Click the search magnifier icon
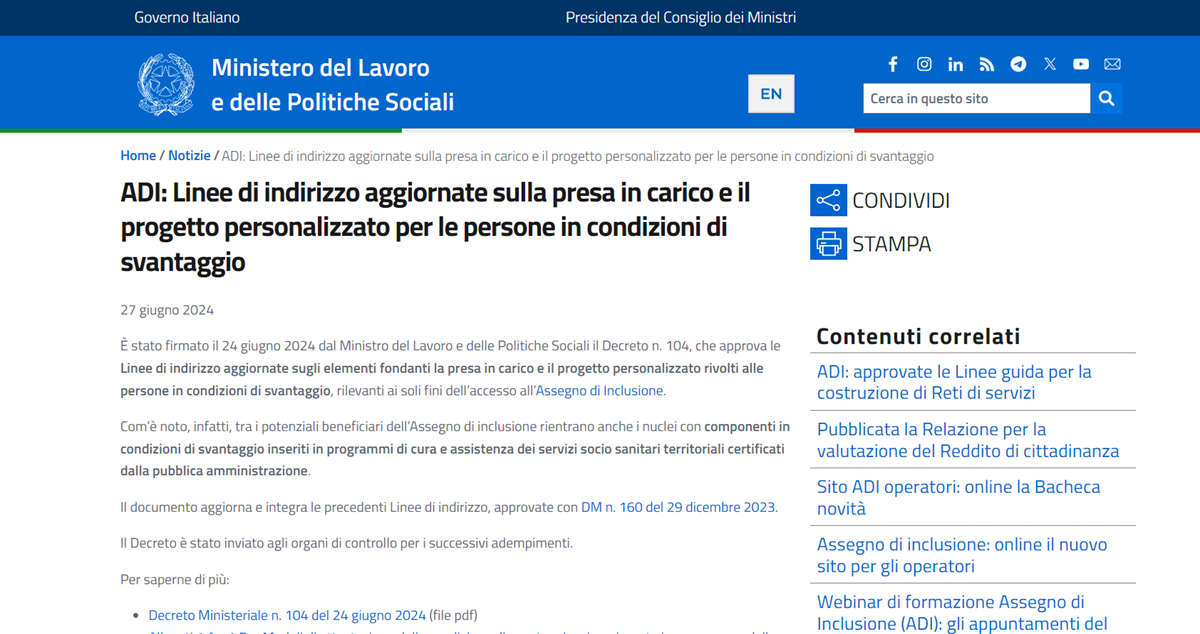This screenshot has width=1200, height=634. [1106, 98]
